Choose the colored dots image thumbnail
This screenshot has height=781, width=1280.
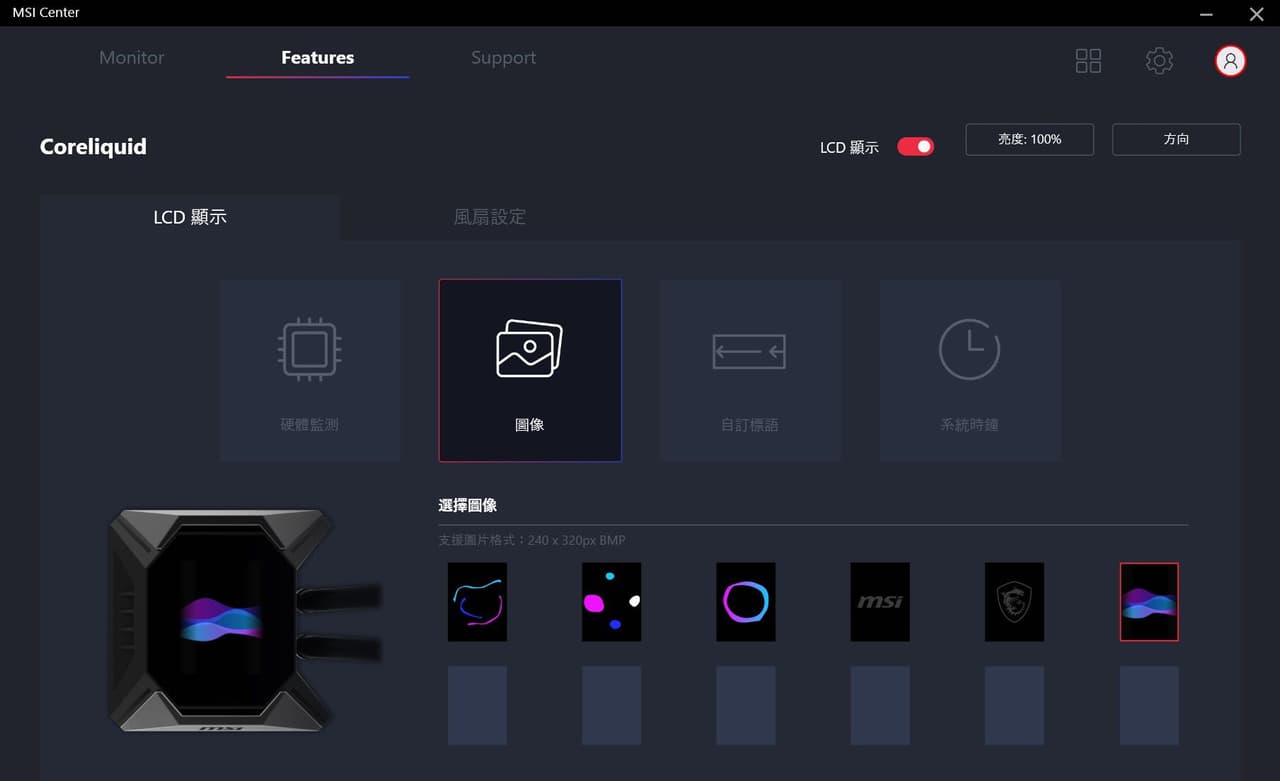click(x=611, y=602)
